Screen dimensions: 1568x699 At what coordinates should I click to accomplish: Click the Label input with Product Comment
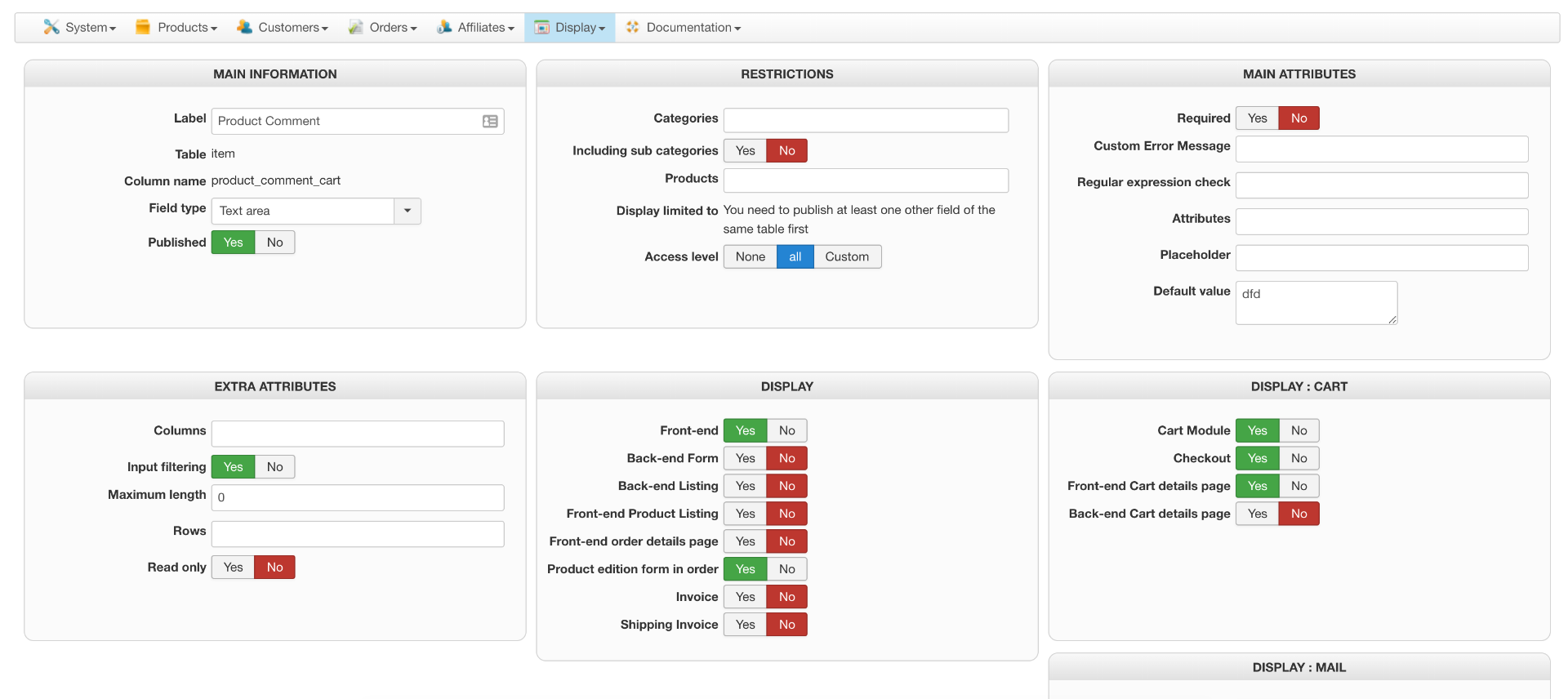pyautogui.click(x=358, y=121)
